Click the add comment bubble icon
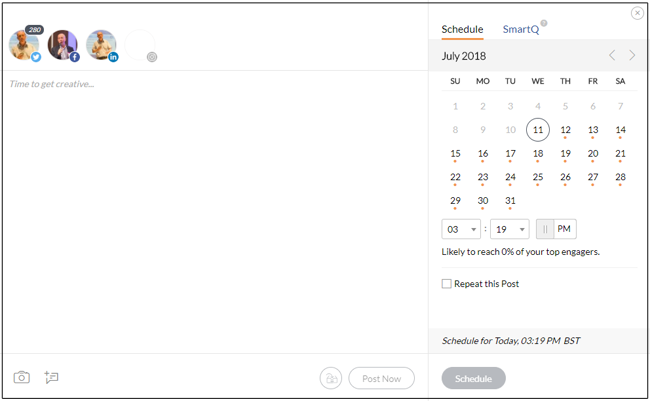Image resolution: width=650 pixels, height=401 pixels. 52,377
